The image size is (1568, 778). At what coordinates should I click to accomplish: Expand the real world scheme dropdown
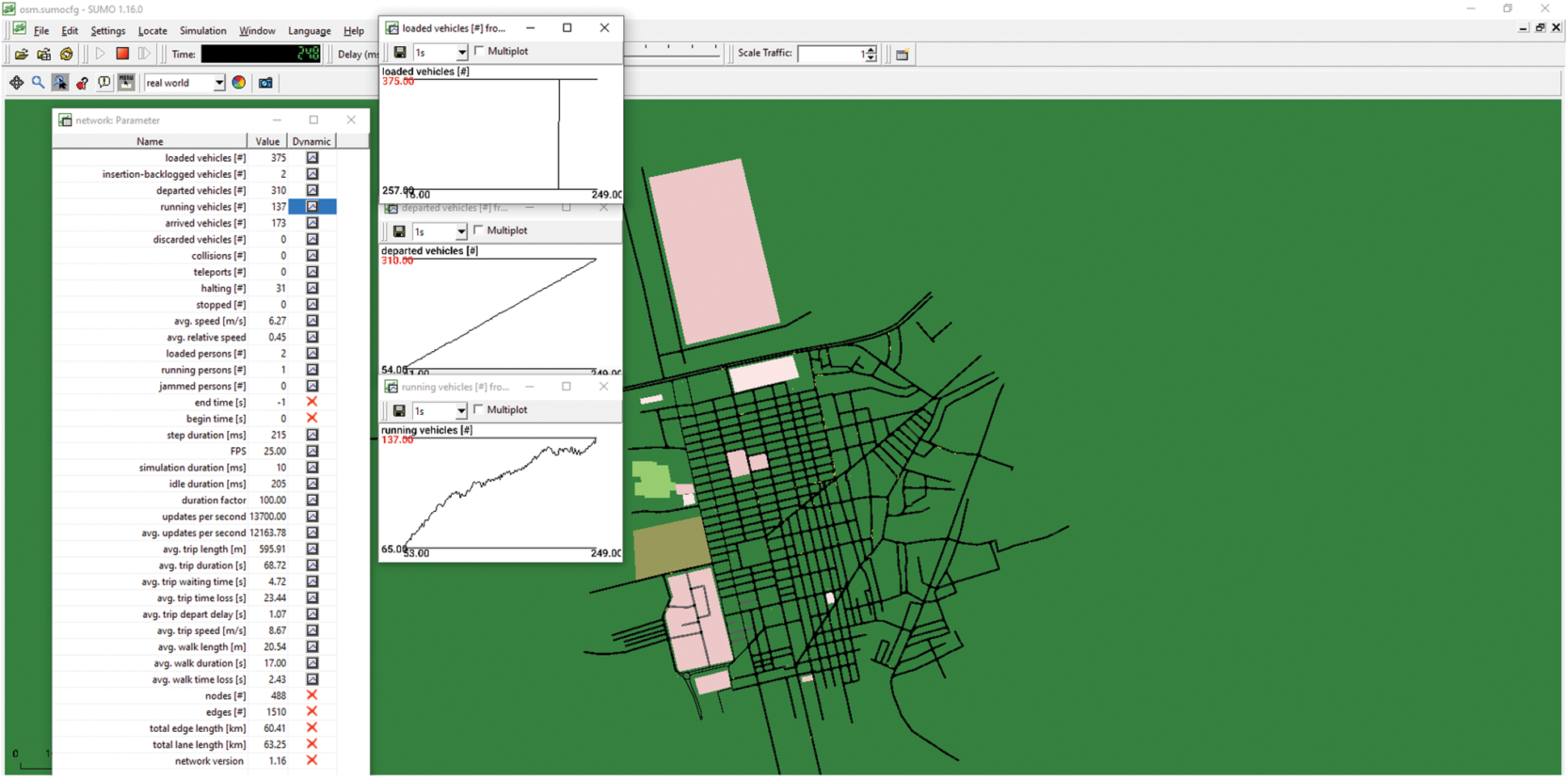218,83
